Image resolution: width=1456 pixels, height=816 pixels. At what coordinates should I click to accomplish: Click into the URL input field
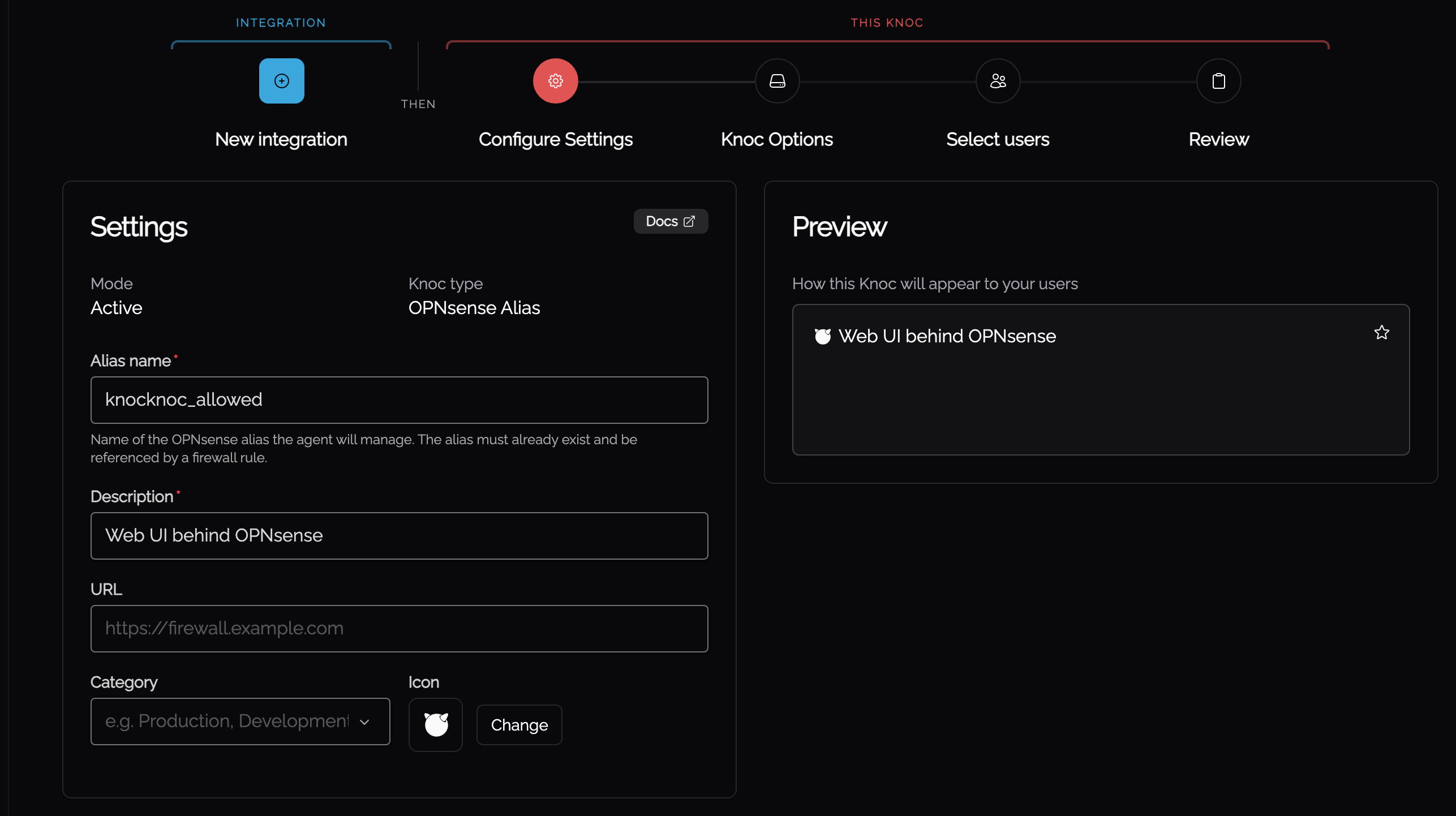click(399, 629)
